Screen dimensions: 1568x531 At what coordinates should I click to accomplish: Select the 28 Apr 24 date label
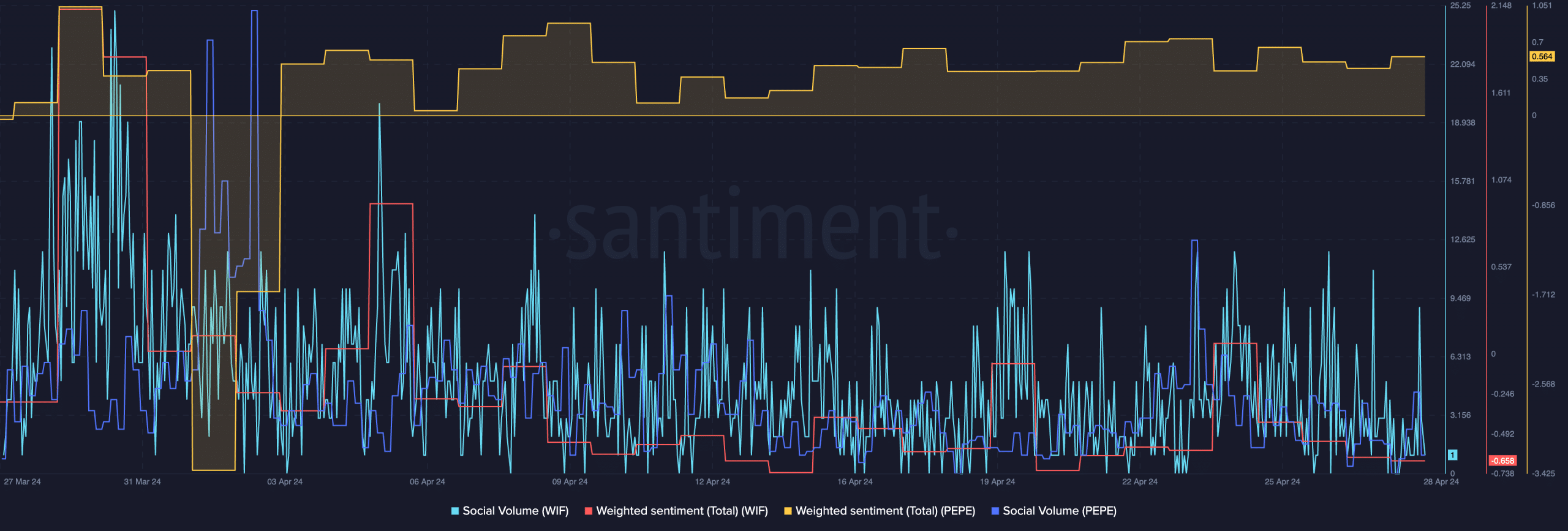pyautogui.click(x=1441, y=482)
